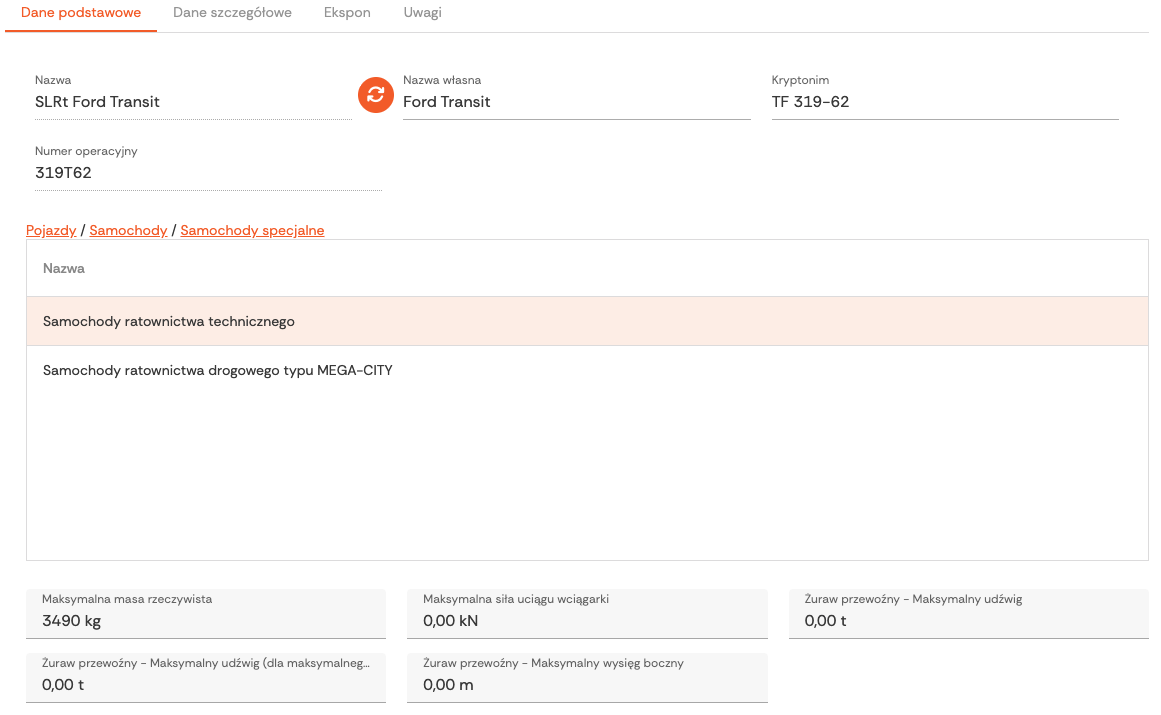This screenshot has width=1161, height=715.
Task: Click the Maksymalna masa rzeczywista field
Action: coord(205,621)
